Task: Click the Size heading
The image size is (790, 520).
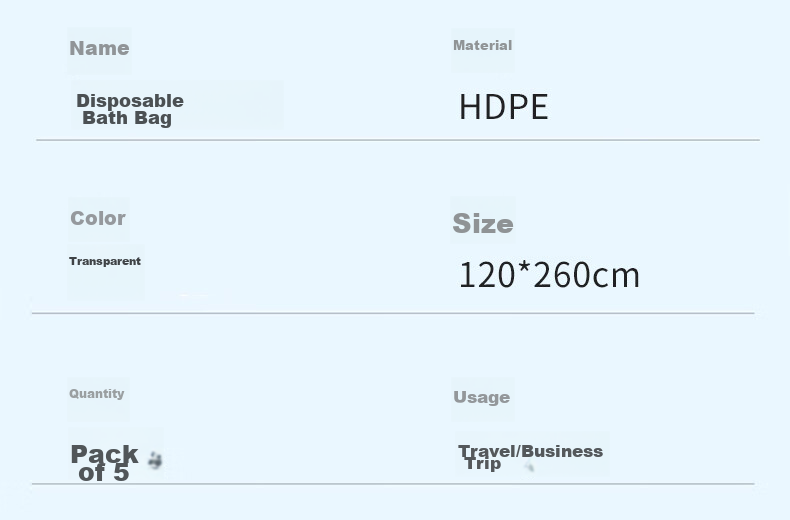Action: tap(483, 223)
